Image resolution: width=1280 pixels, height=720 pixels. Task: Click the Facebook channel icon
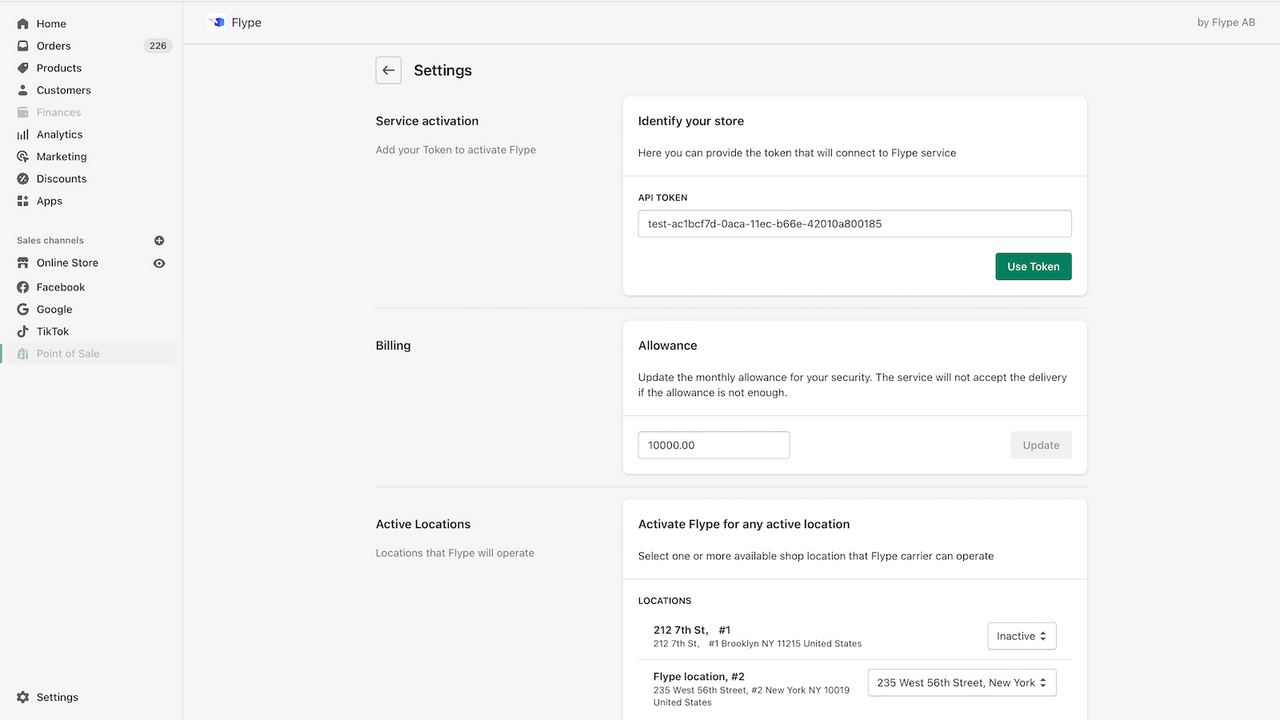click(23, 287)
